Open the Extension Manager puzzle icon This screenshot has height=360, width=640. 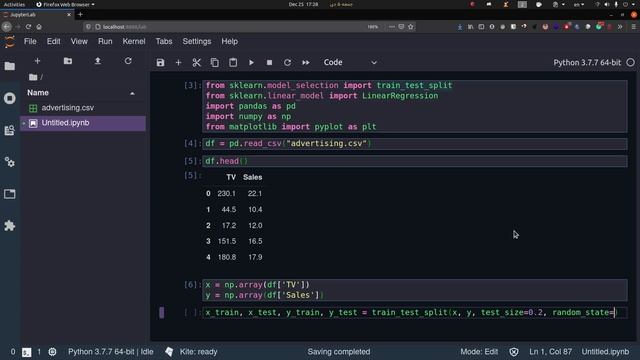(10, 226)
